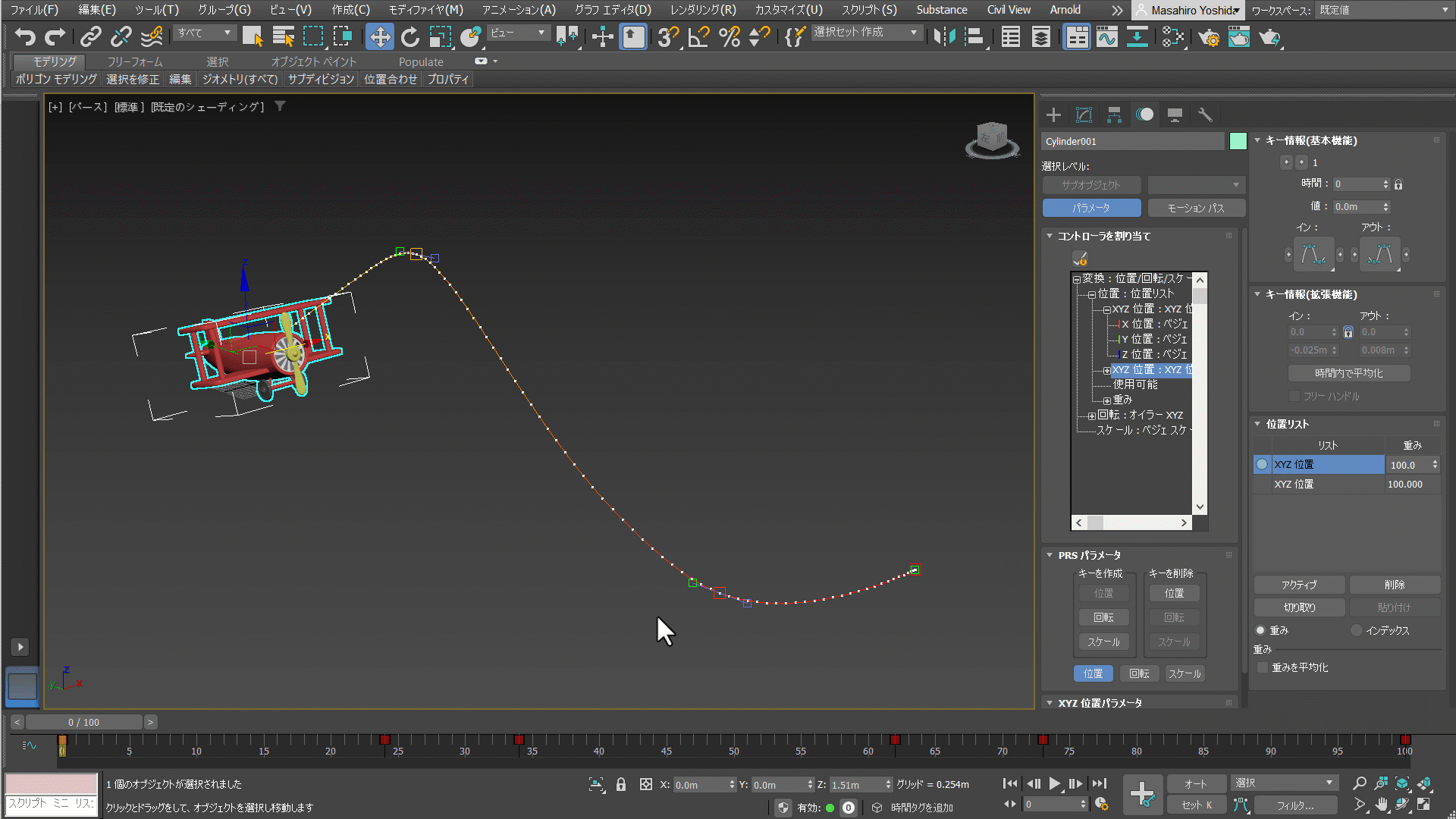Click the Unlink selection icon
The width and height of the screenshot is (1456, 819).
(x=121, y=36)
